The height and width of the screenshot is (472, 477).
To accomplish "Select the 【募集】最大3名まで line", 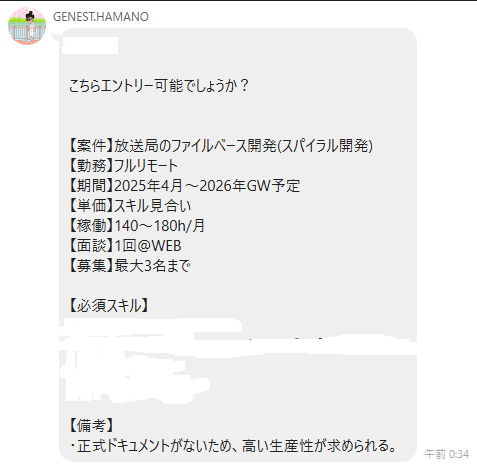I will coord(129,266).
